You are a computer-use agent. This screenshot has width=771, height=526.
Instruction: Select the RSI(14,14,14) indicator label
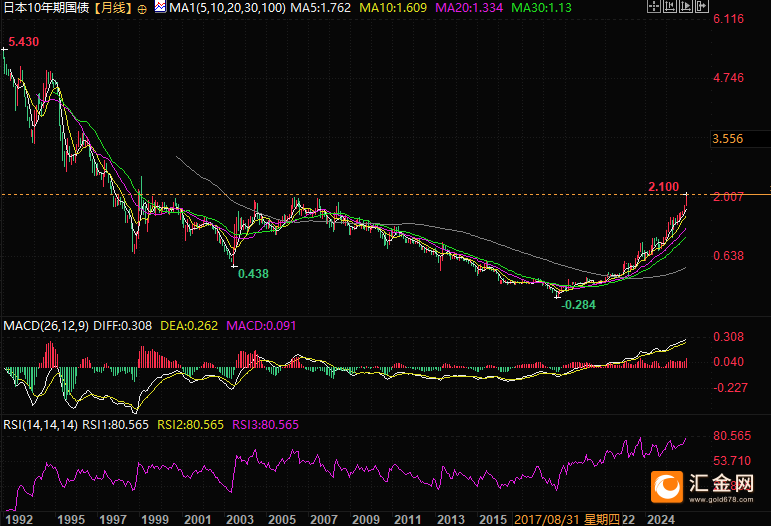click(x=40, y=425)
